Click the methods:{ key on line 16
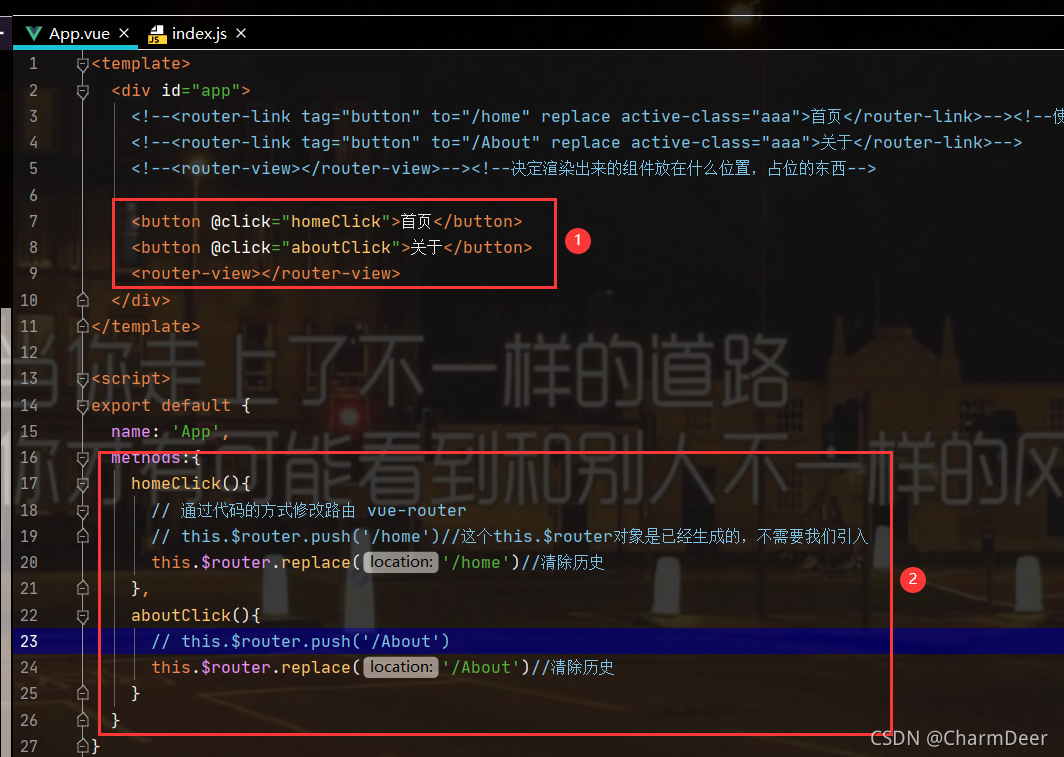Image resolution: width=1064 pixels, height=757 pixels. coord(156,458)
